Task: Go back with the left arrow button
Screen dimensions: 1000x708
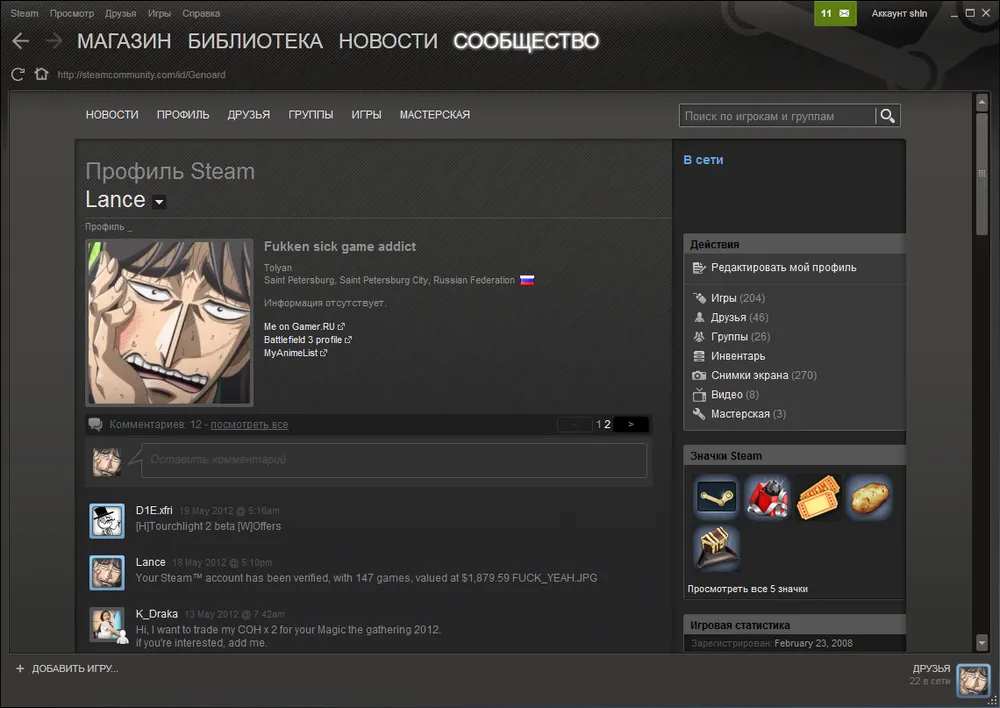Action: [20, 41]
